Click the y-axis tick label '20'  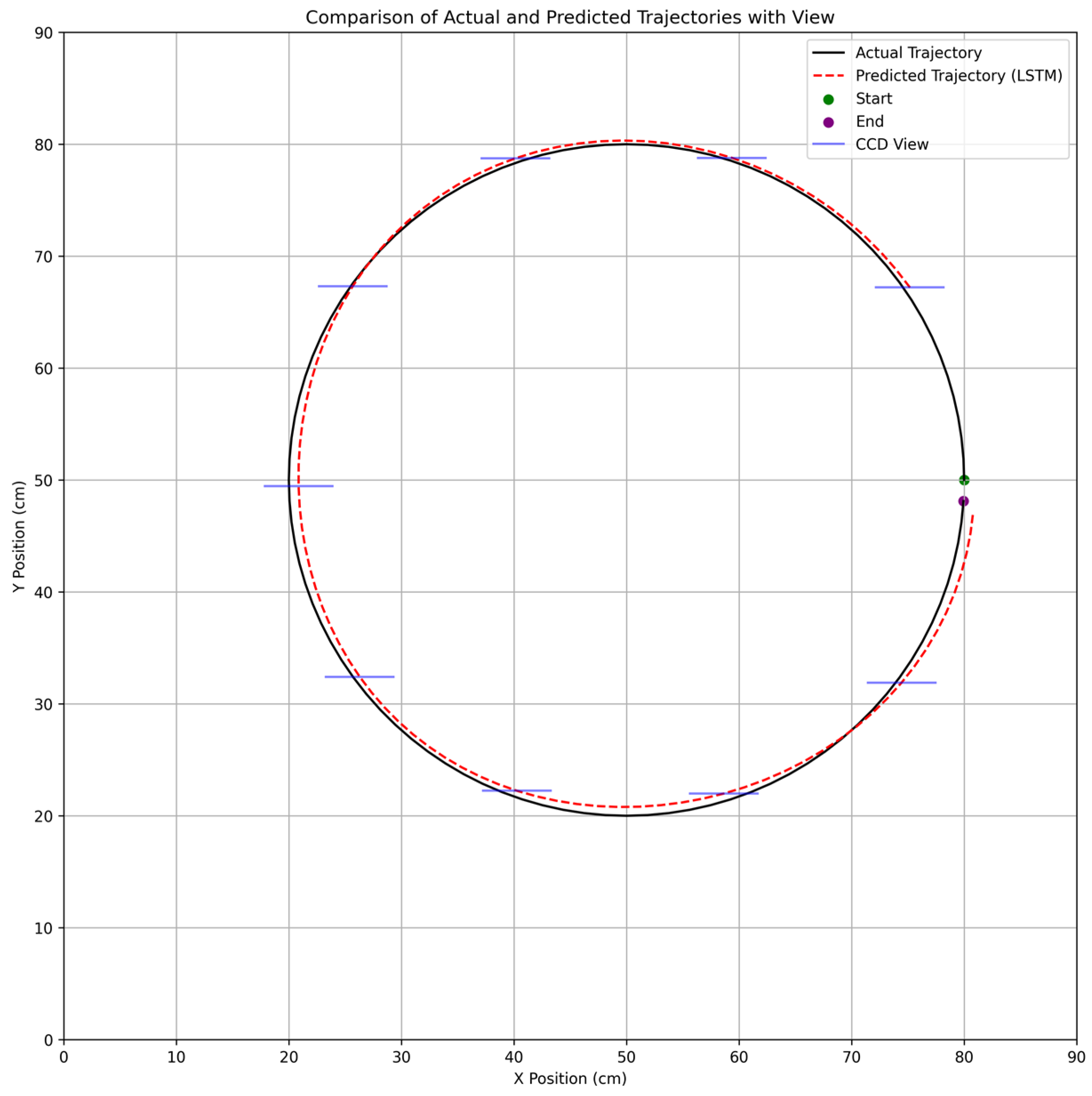pyautogui.click(x=44, y=816)
